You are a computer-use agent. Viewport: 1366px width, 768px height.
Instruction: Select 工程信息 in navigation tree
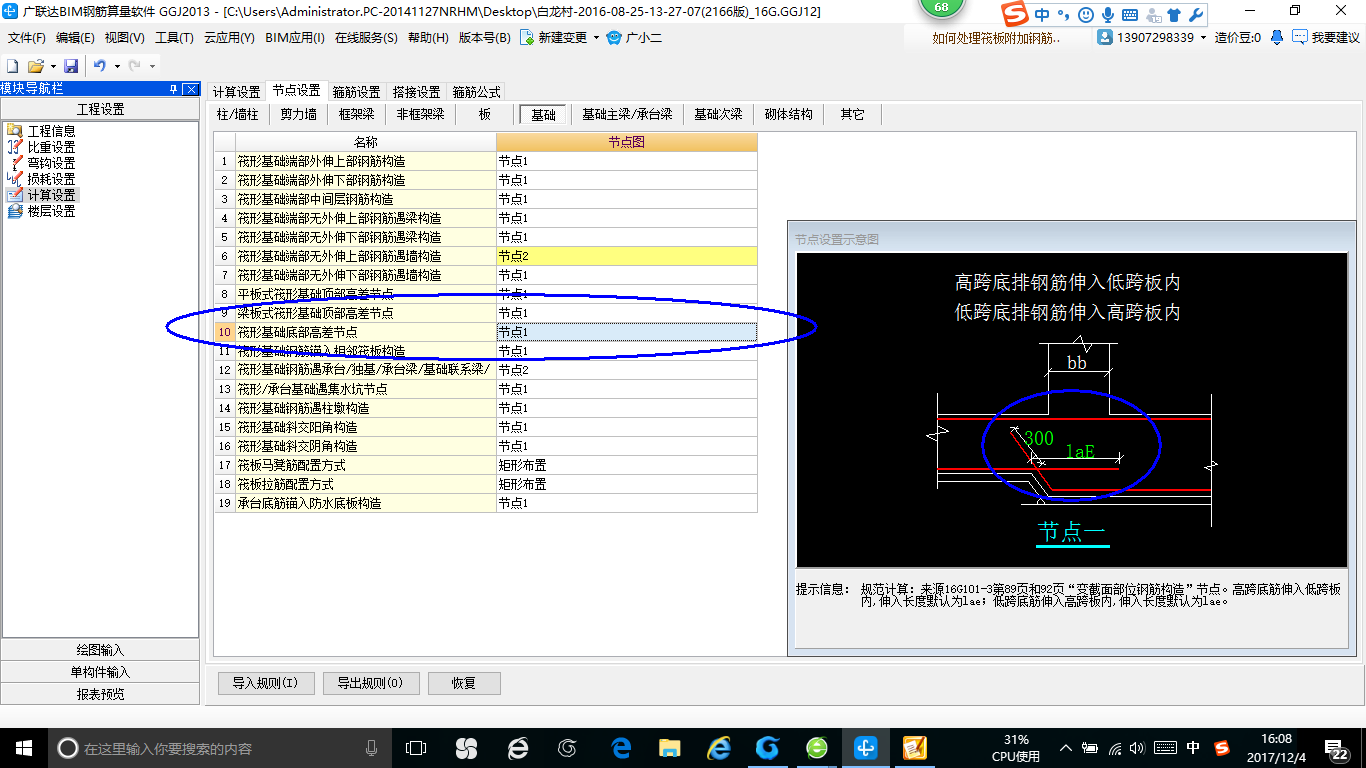point(51,131)
